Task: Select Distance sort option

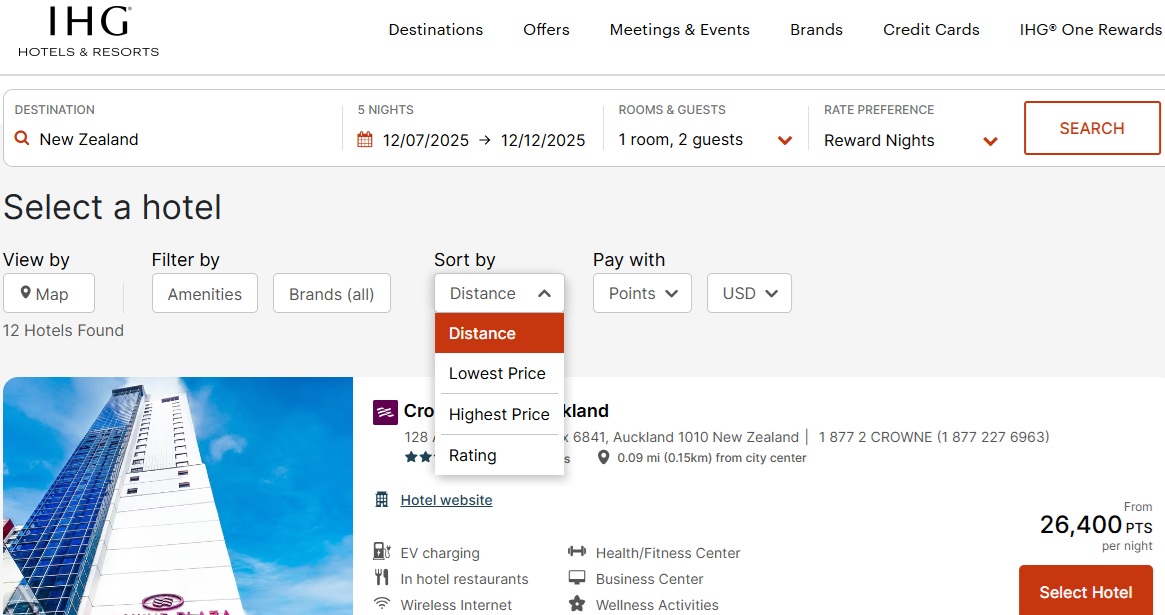Action: (x=499, y=333)
